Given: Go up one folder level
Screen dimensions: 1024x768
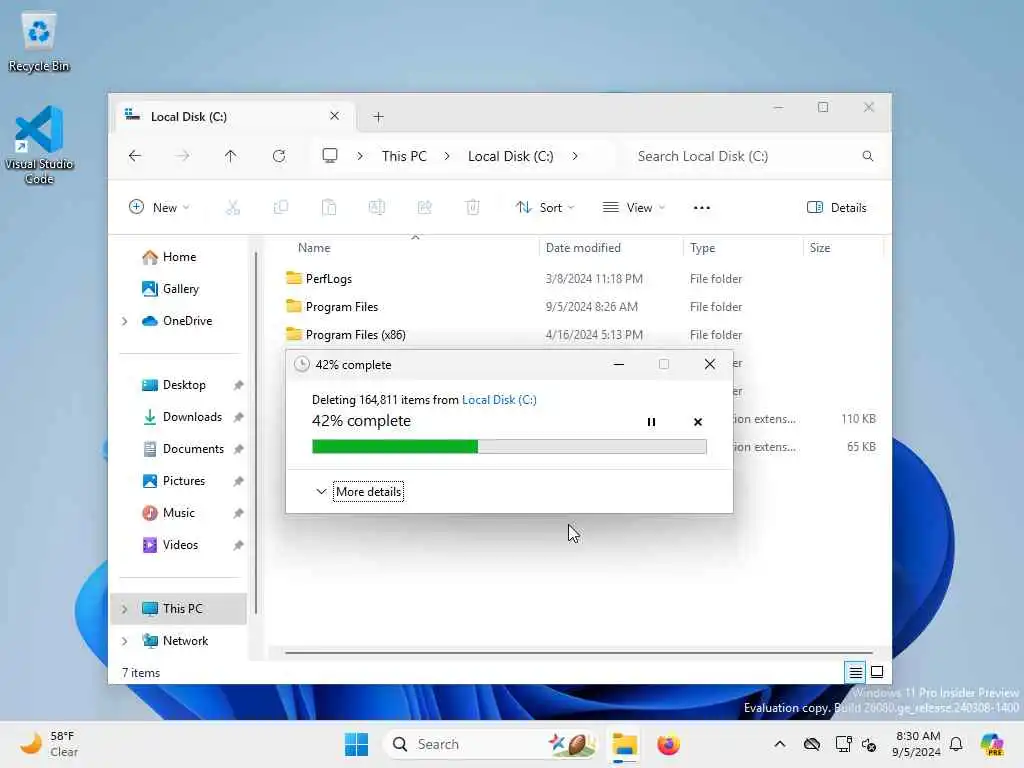Looking at the screenshot, I should 231,156.
